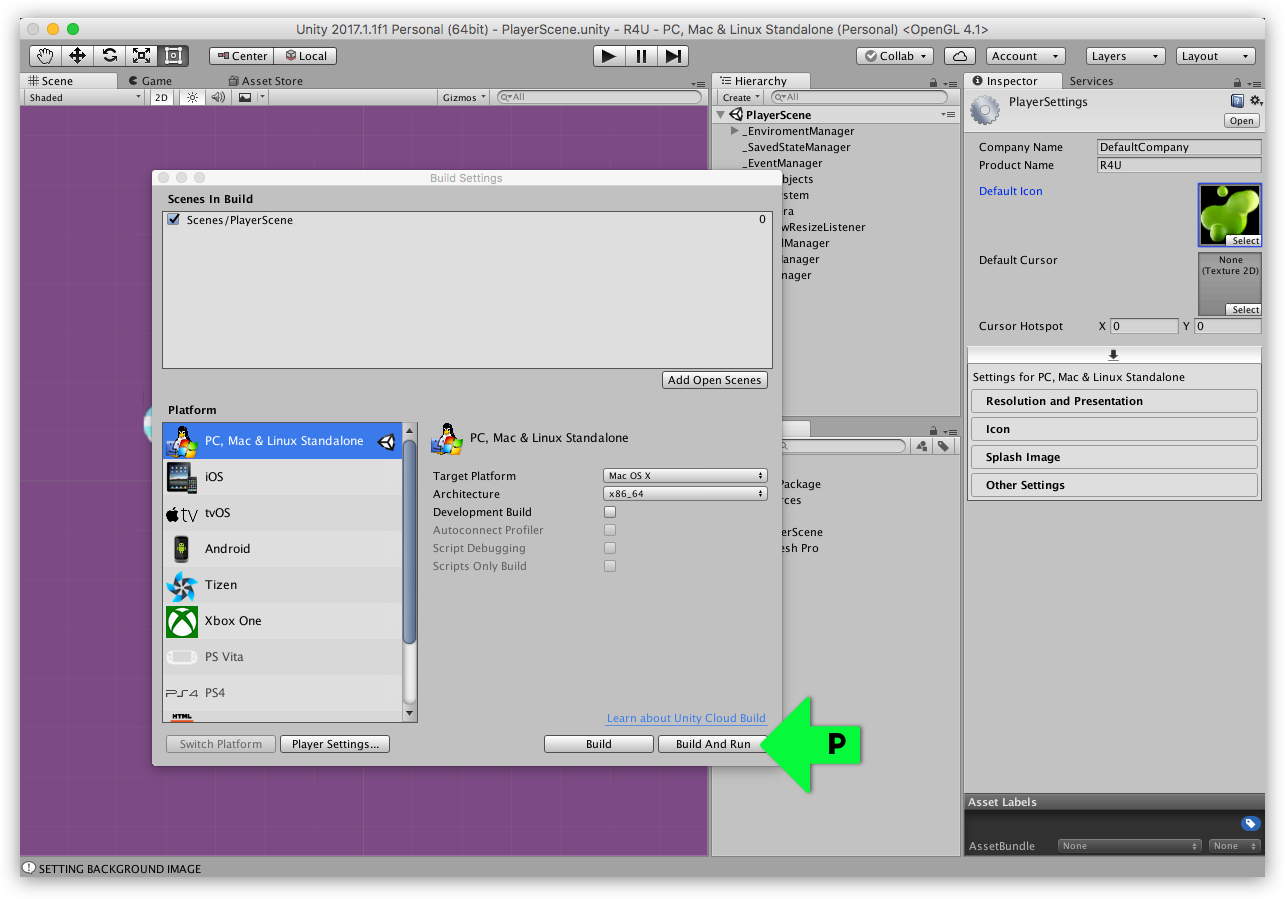
Task: Open the Hierarchy Create dropdown
Action: (x=741, y=97)
